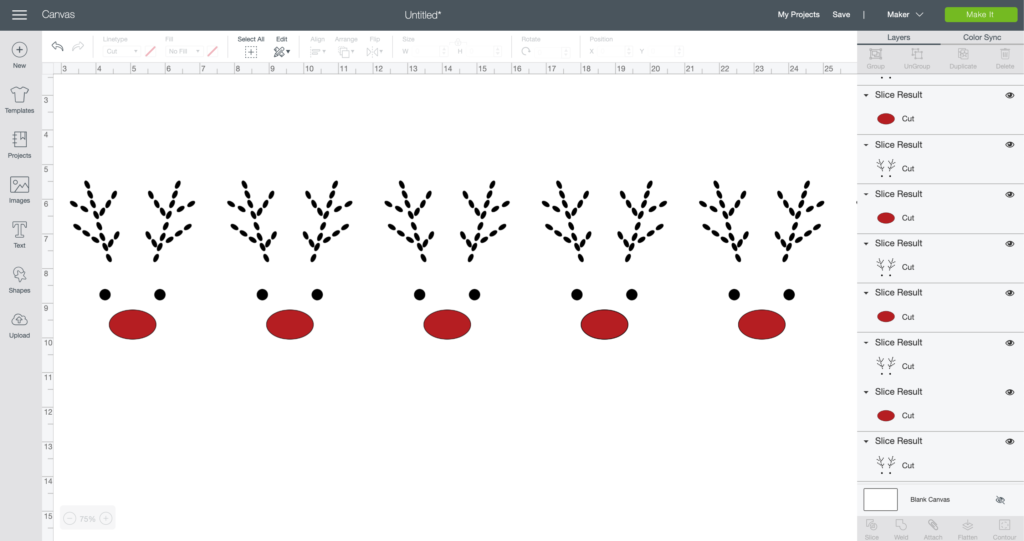
Task: Select the middle reindeer's red nose
Action: tap(447, 325)
